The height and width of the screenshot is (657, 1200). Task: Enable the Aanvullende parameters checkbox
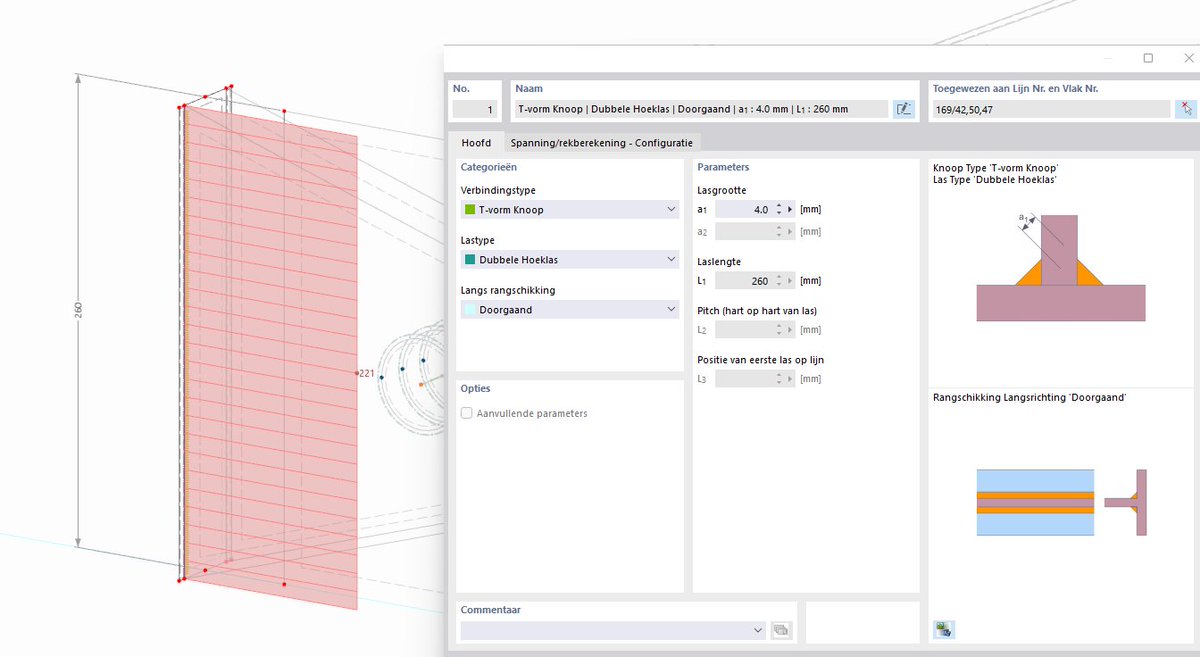[466, 413]
